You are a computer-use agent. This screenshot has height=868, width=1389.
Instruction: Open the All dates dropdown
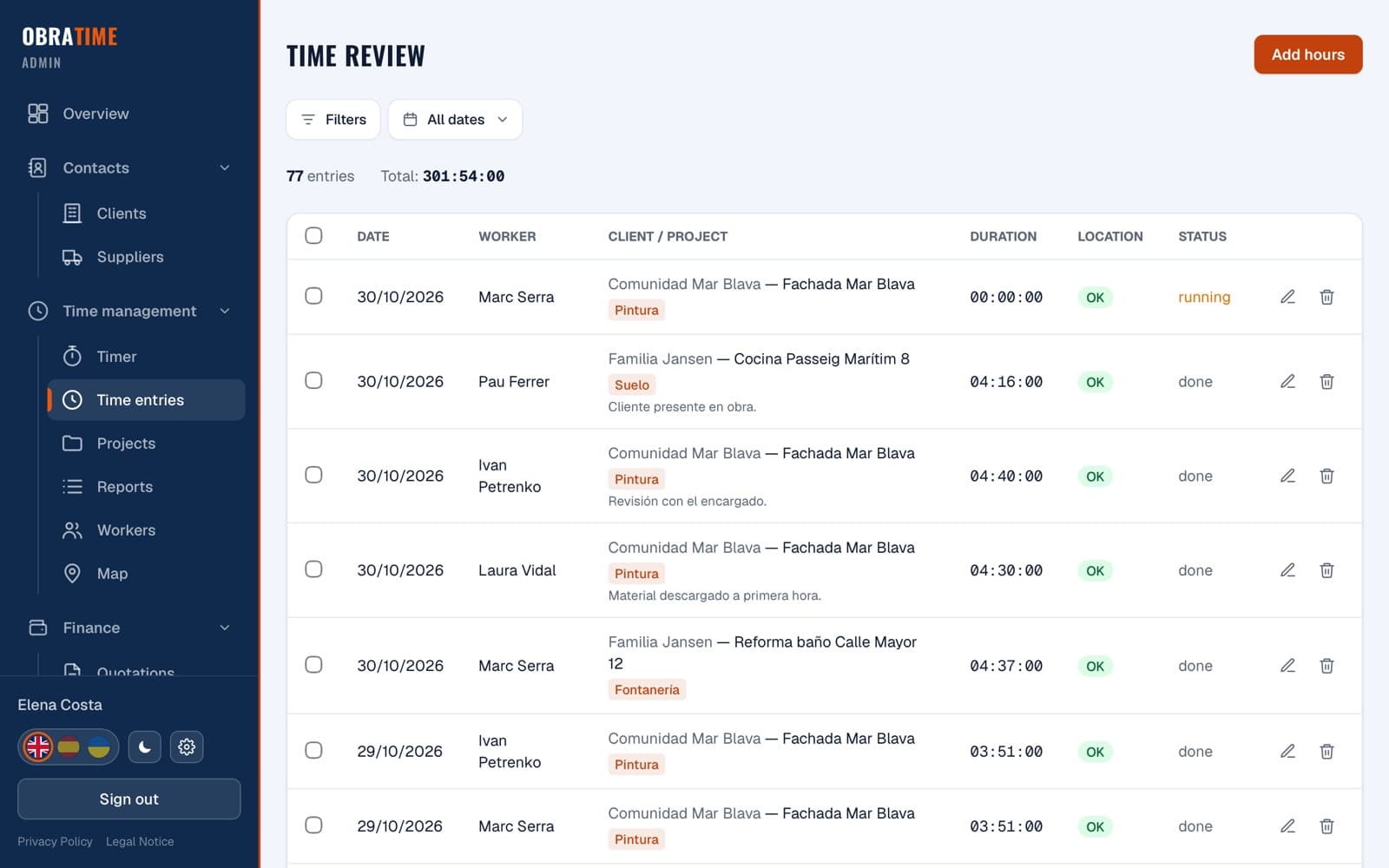coord(455,120)
